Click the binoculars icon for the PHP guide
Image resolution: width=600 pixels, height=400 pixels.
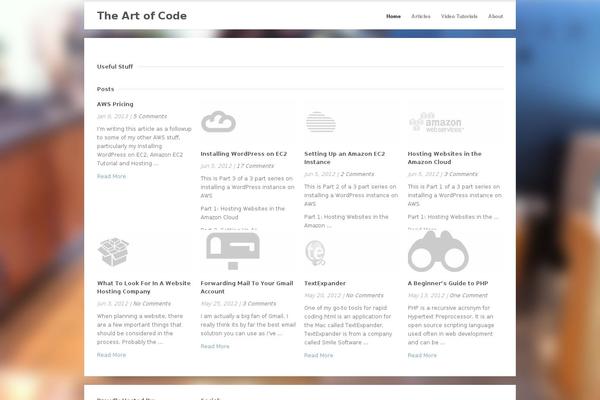click(x=438, y=251)
